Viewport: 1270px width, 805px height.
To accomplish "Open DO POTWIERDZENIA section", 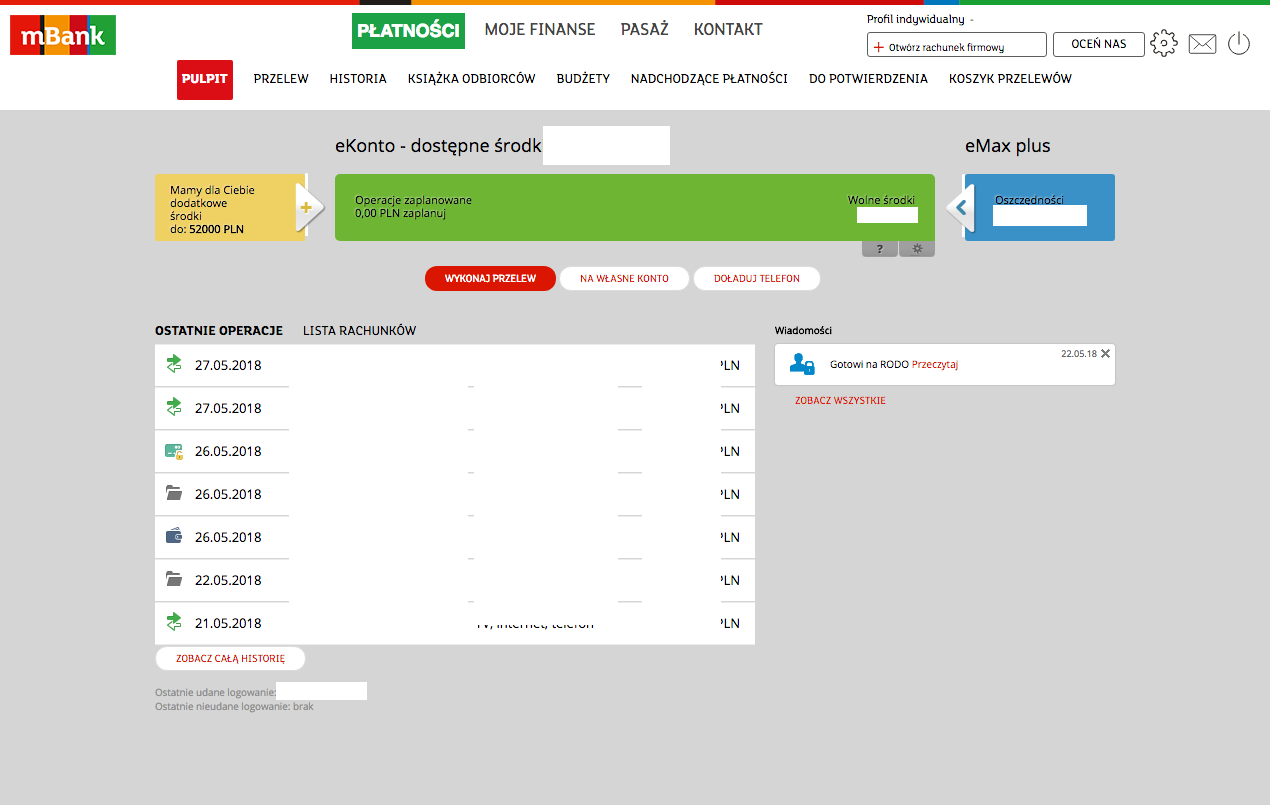I will click(868, 79).
